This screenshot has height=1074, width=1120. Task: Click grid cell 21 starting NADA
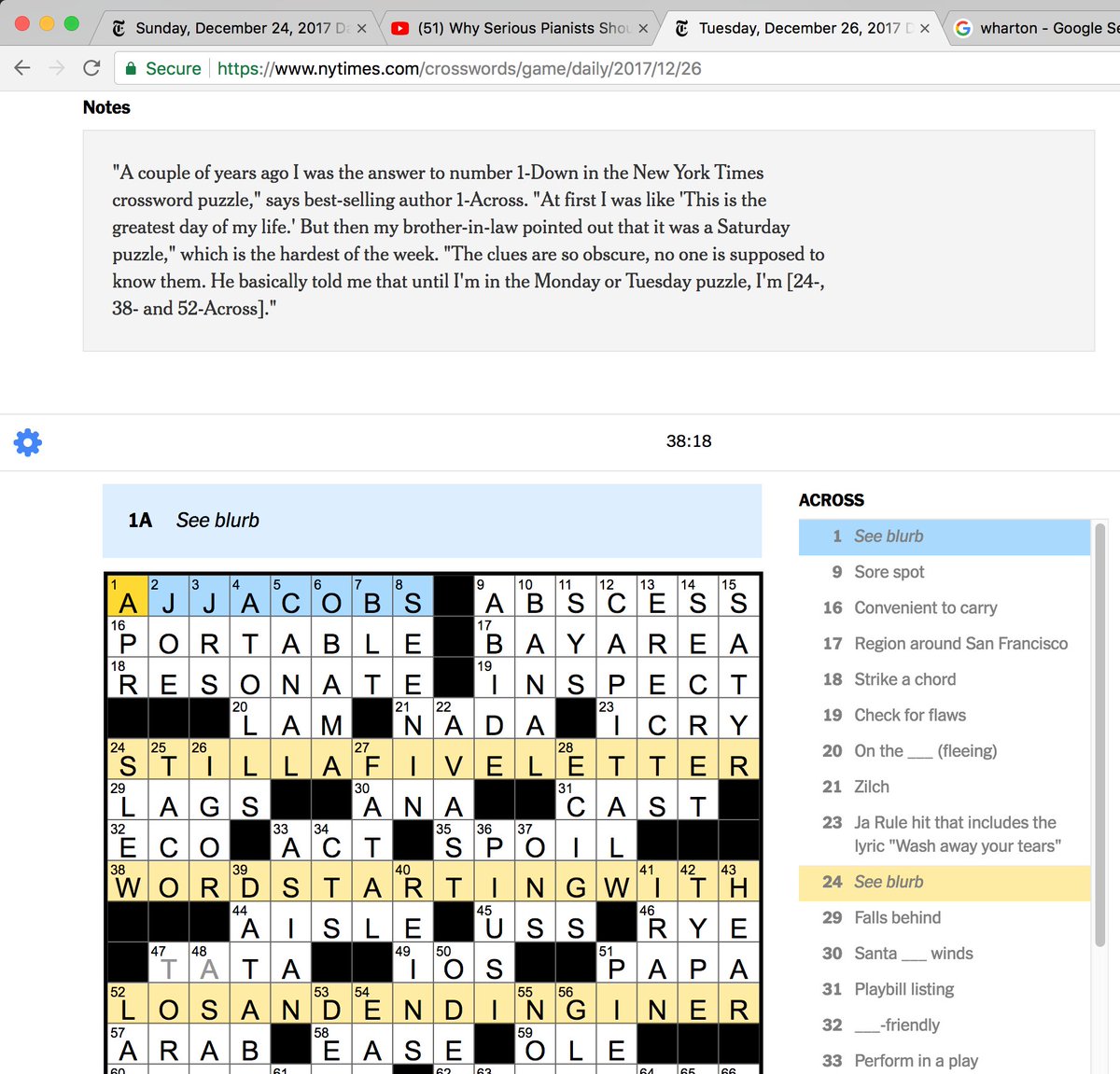pyautogui.click(x=413, y=718)
